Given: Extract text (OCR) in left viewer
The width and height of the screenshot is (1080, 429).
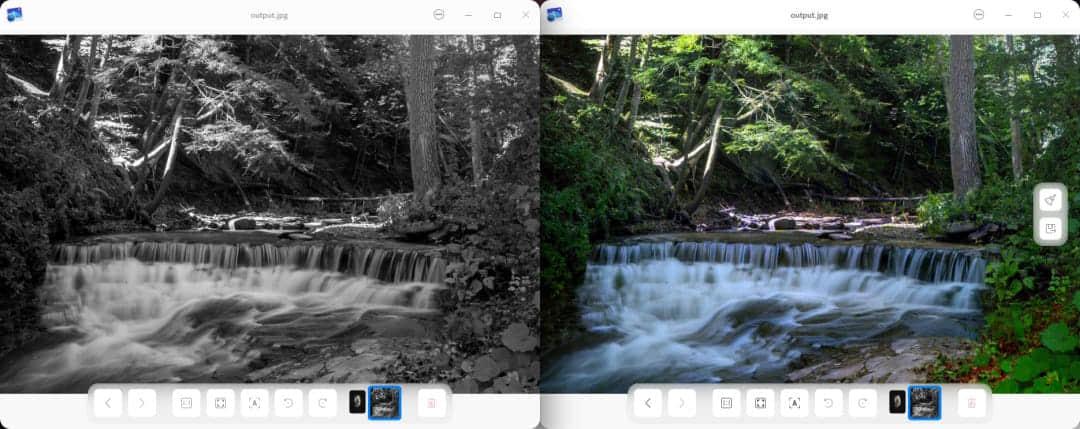Looking at the screenshot, I should click(x=254, y=403).
